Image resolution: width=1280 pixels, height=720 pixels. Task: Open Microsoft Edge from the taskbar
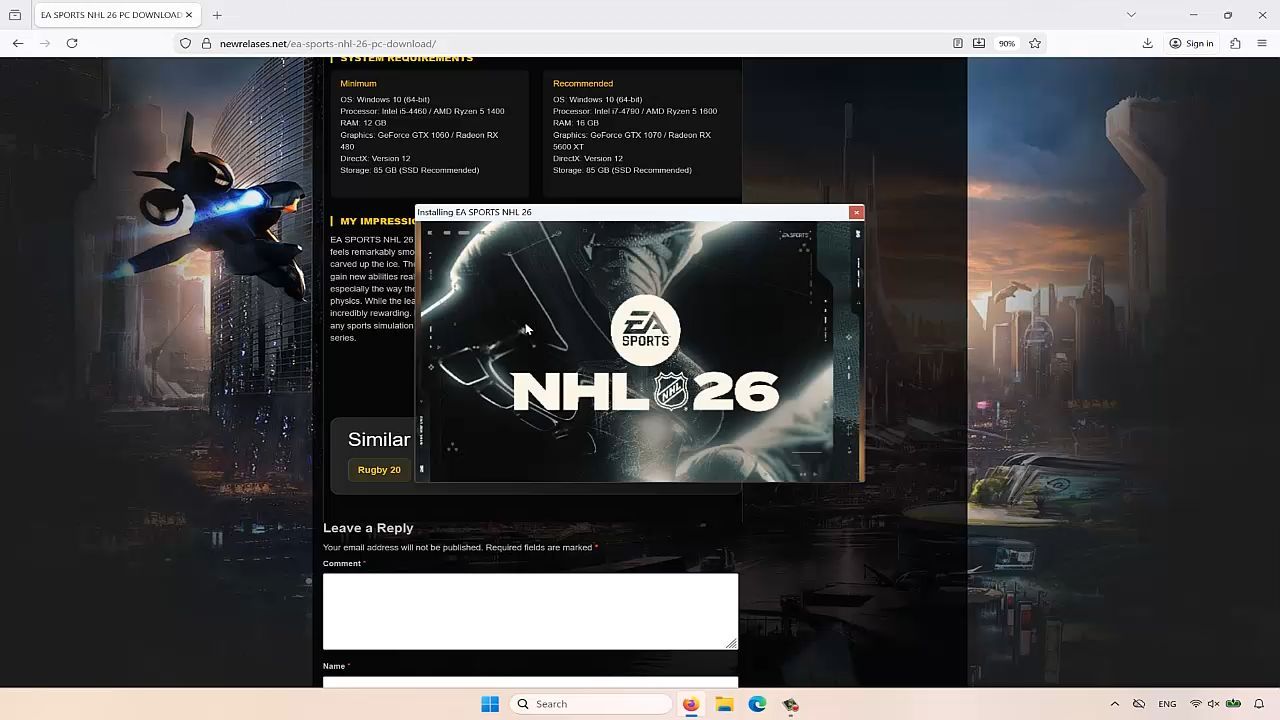(x=757, y=704)
